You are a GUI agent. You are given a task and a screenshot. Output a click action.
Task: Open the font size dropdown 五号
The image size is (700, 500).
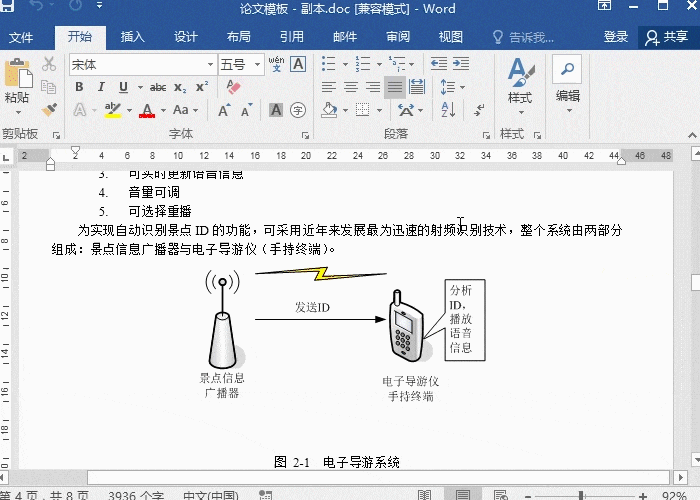[x=257, y=65]
